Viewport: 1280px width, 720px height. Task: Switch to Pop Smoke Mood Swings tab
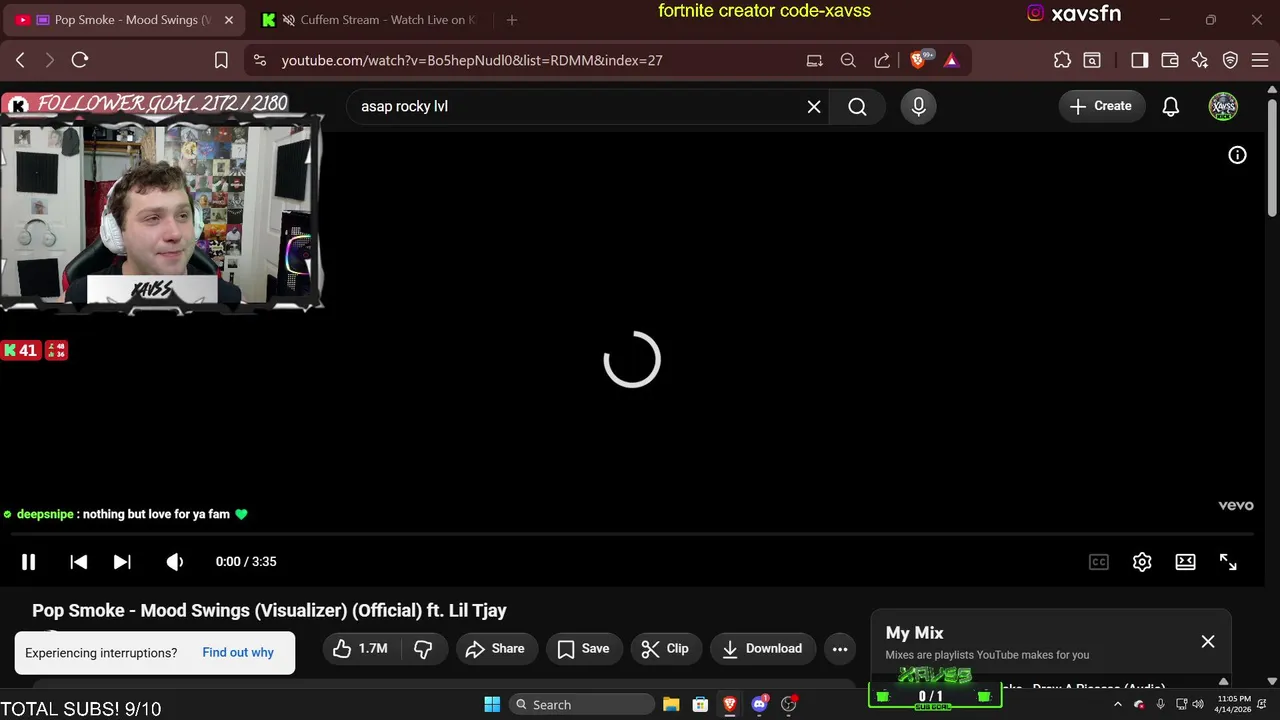click(x=124, y=20)
